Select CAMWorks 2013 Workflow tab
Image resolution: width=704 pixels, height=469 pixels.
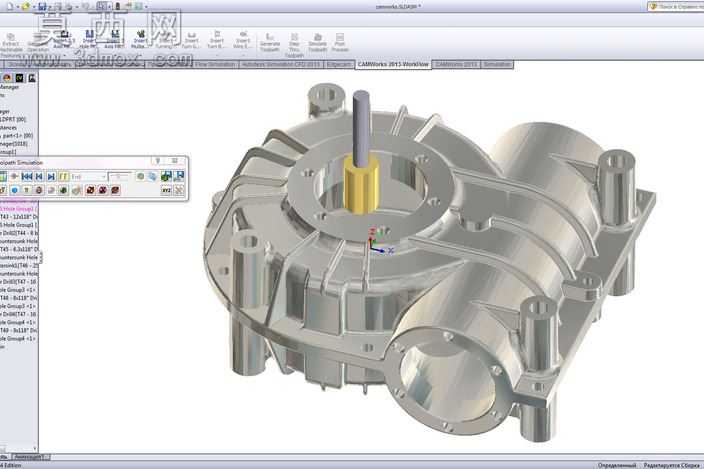393,65
